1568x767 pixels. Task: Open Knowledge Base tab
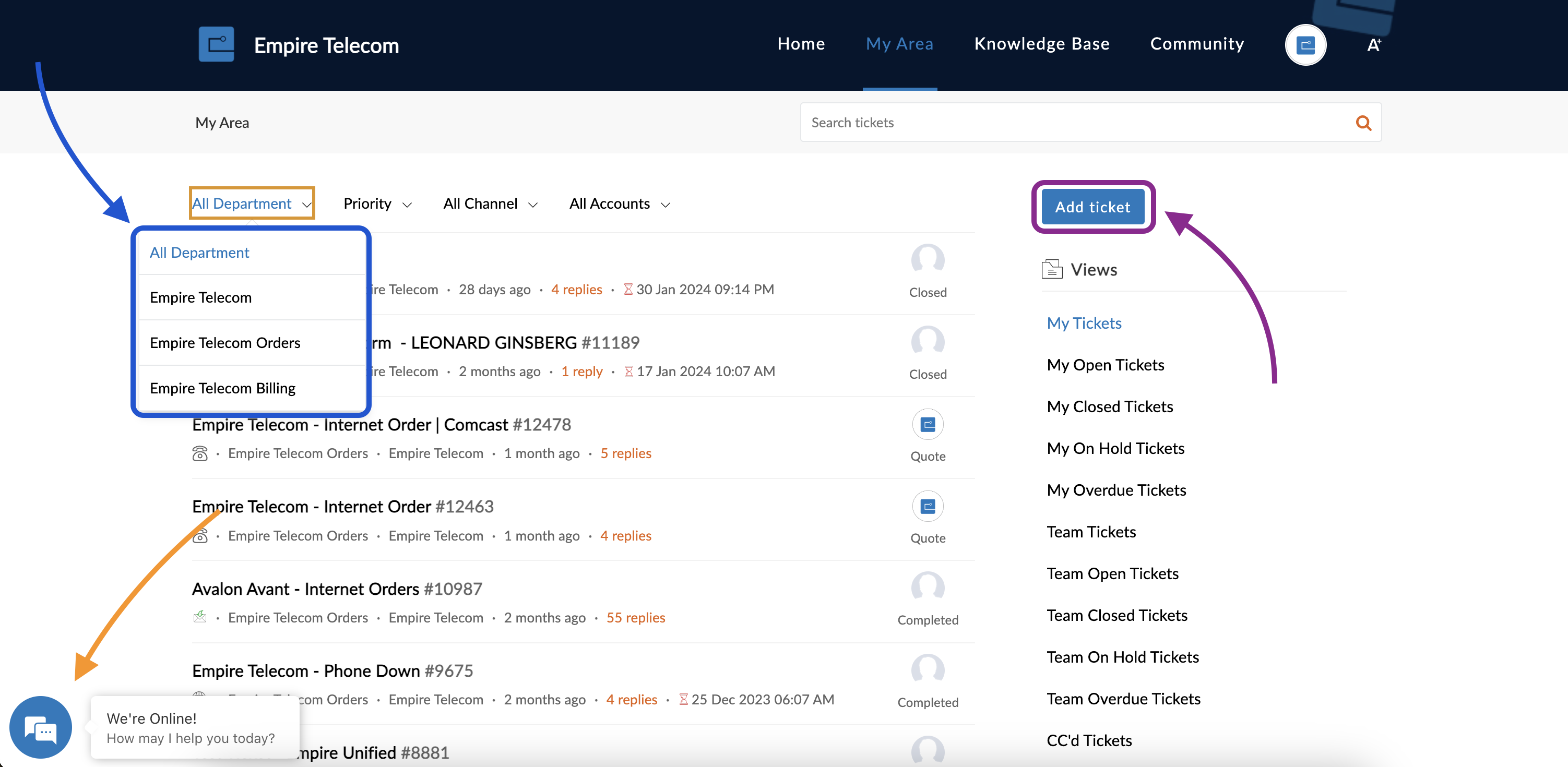(1041, 44)
